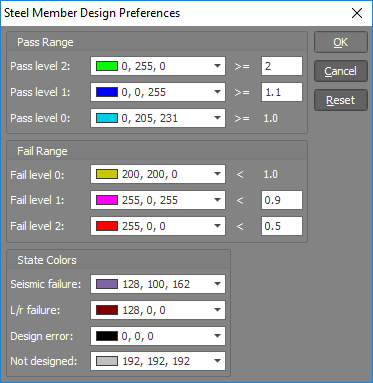Click the '0, 205, 231' color value
Image resolution: width=373 pixels, height=383 pixels.
pyautogui.click(x=150, y=118)
